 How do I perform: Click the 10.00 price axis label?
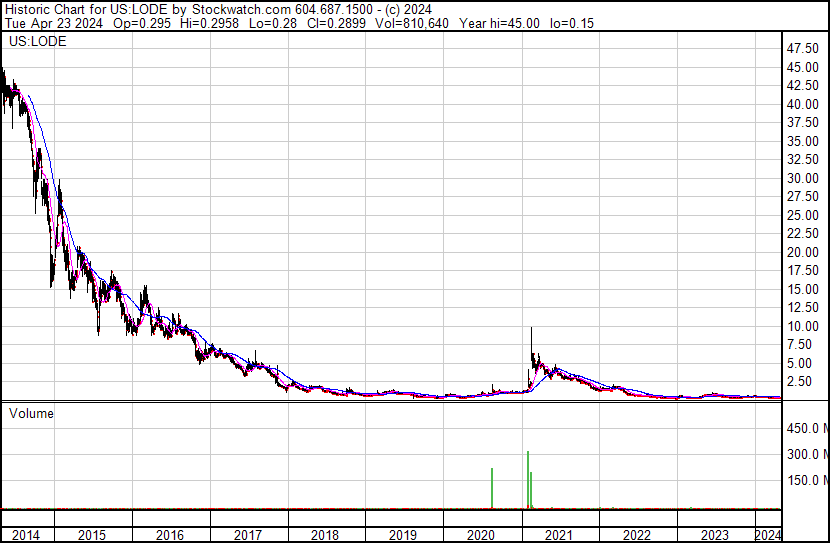[x=804, y=327]
